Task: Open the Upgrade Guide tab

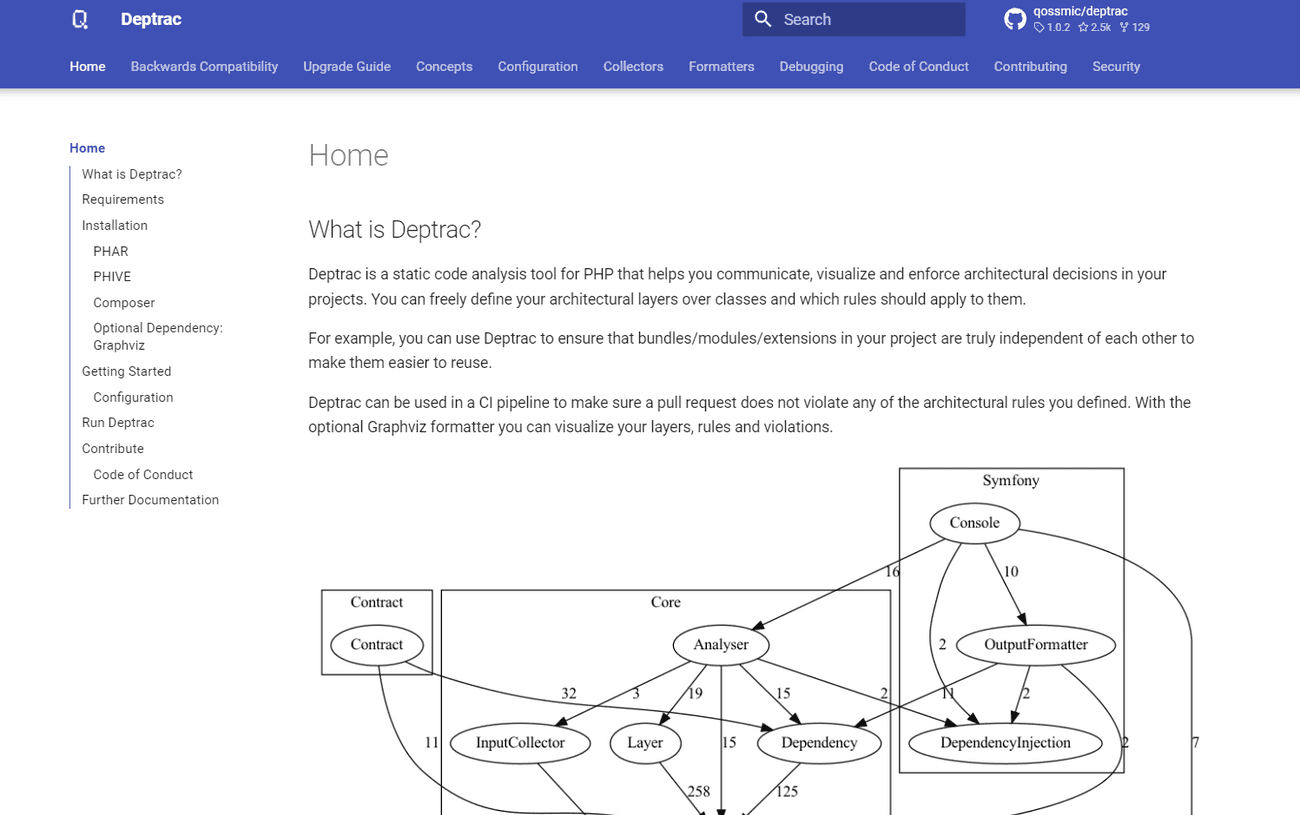Action: pos(347,66)
